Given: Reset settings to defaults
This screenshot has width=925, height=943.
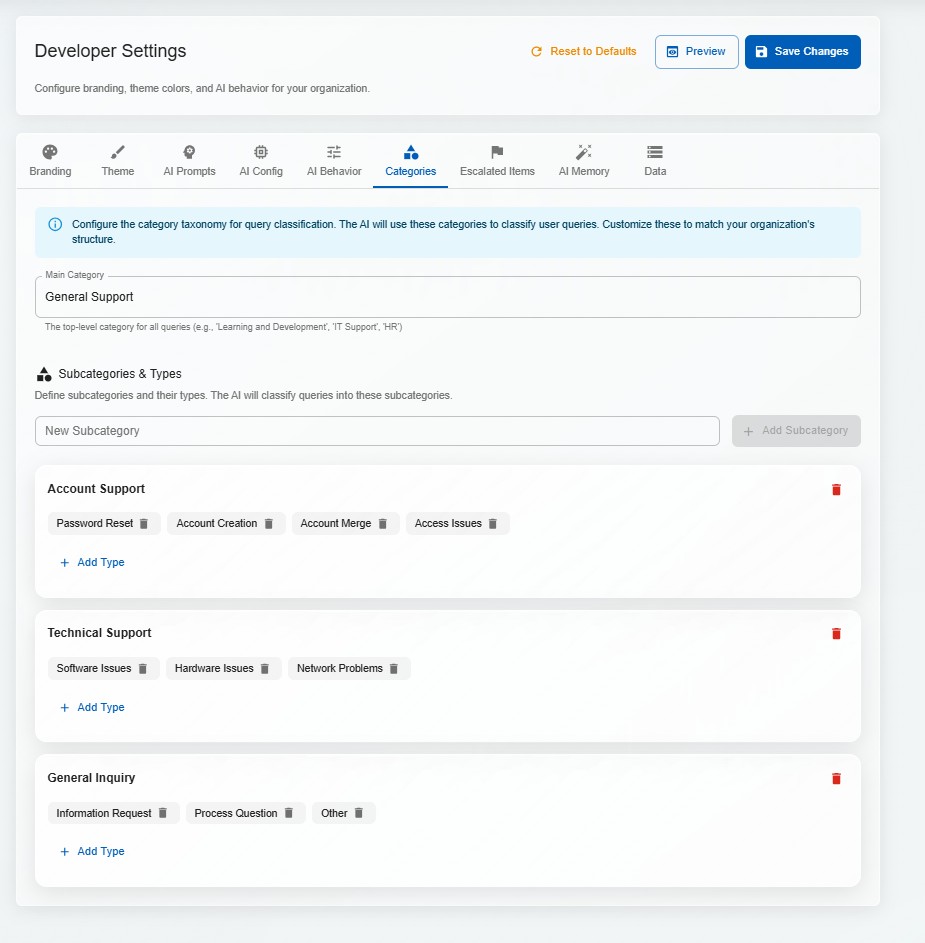Looking at the screenshot, I should coord(584,51).
